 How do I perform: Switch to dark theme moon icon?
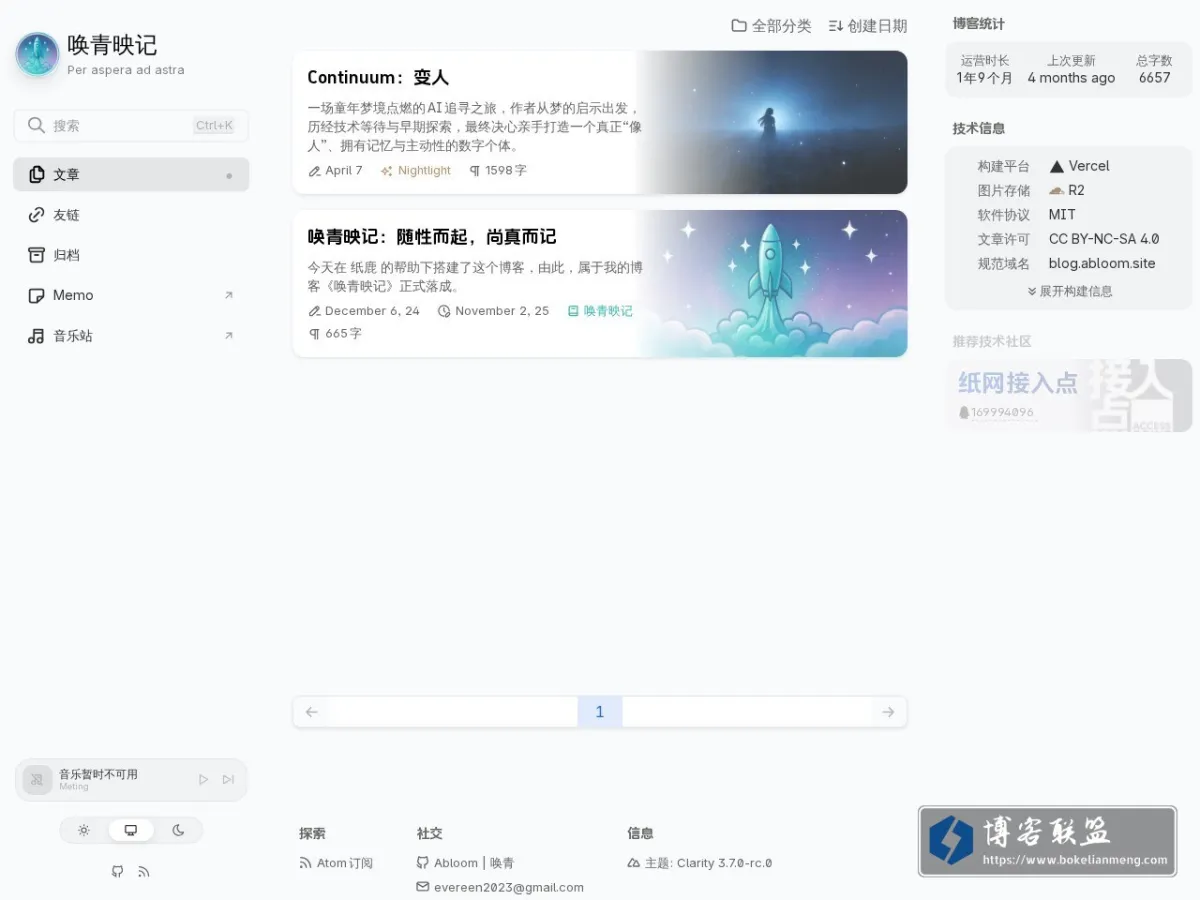(178, 830)
